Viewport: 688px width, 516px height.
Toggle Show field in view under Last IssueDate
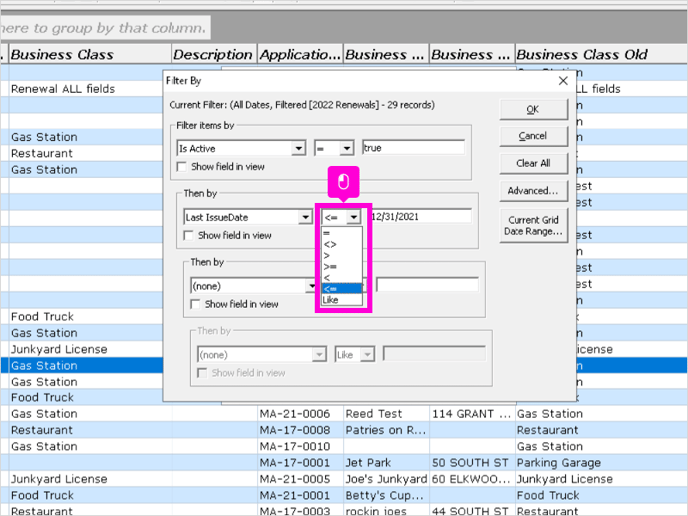click(188, 236)
